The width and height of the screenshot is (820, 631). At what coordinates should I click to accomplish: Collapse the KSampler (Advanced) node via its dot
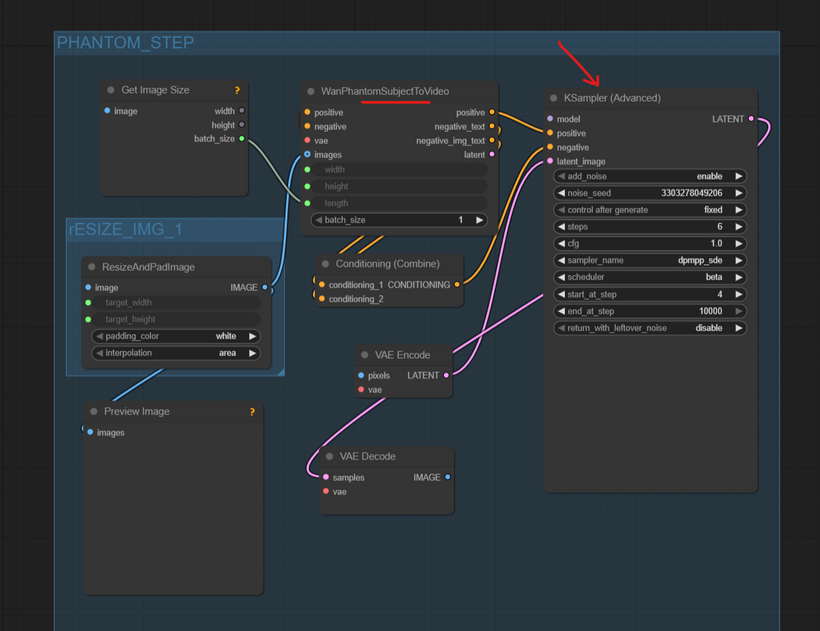coord(553,98)
